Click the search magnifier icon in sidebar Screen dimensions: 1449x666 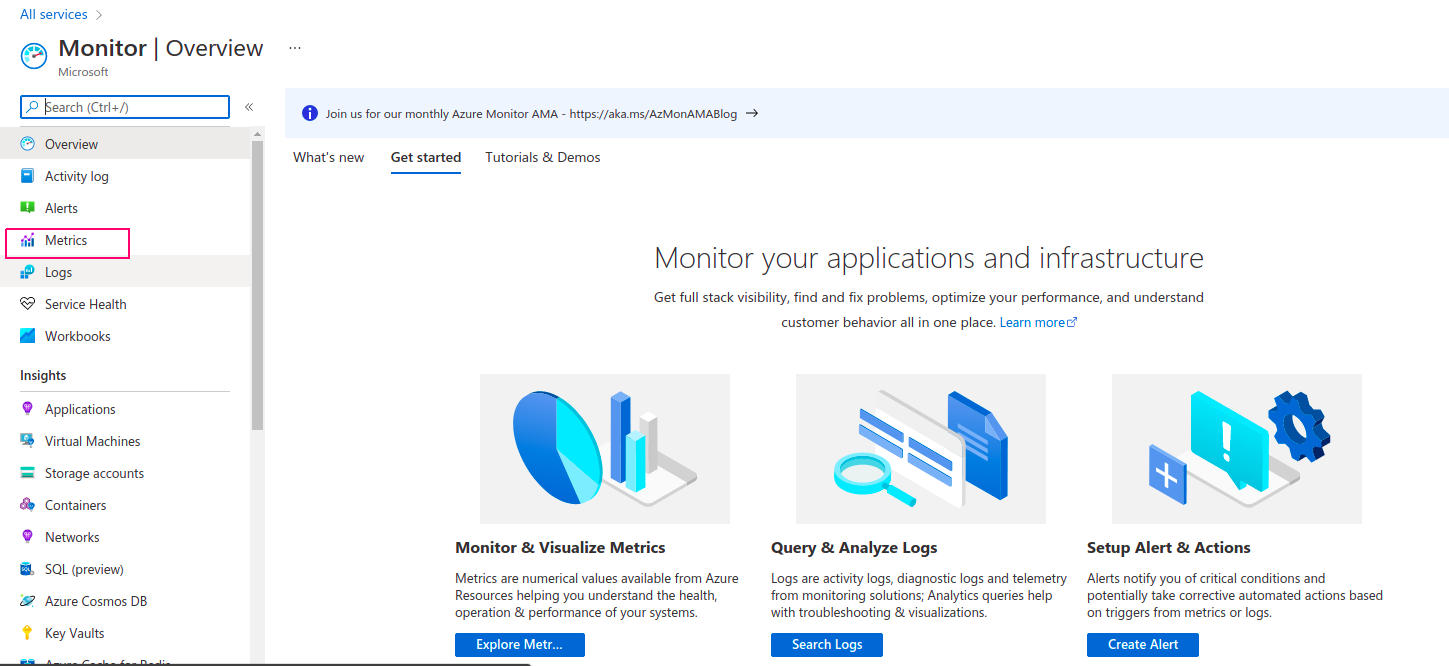(33, 107)
